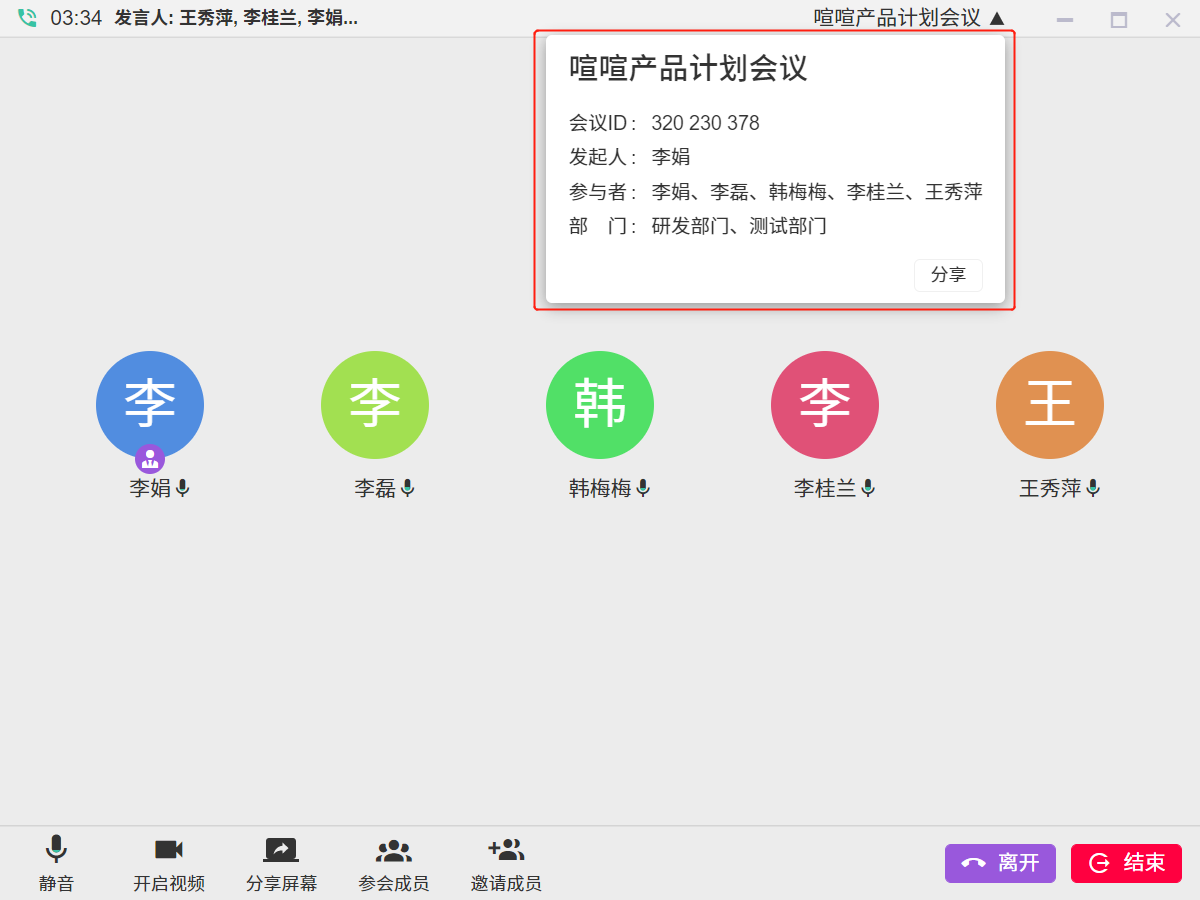Click the purple host badge on 李娟's avatar
Viewport: 1200px width, 900px height.
(x=150, y=459)
